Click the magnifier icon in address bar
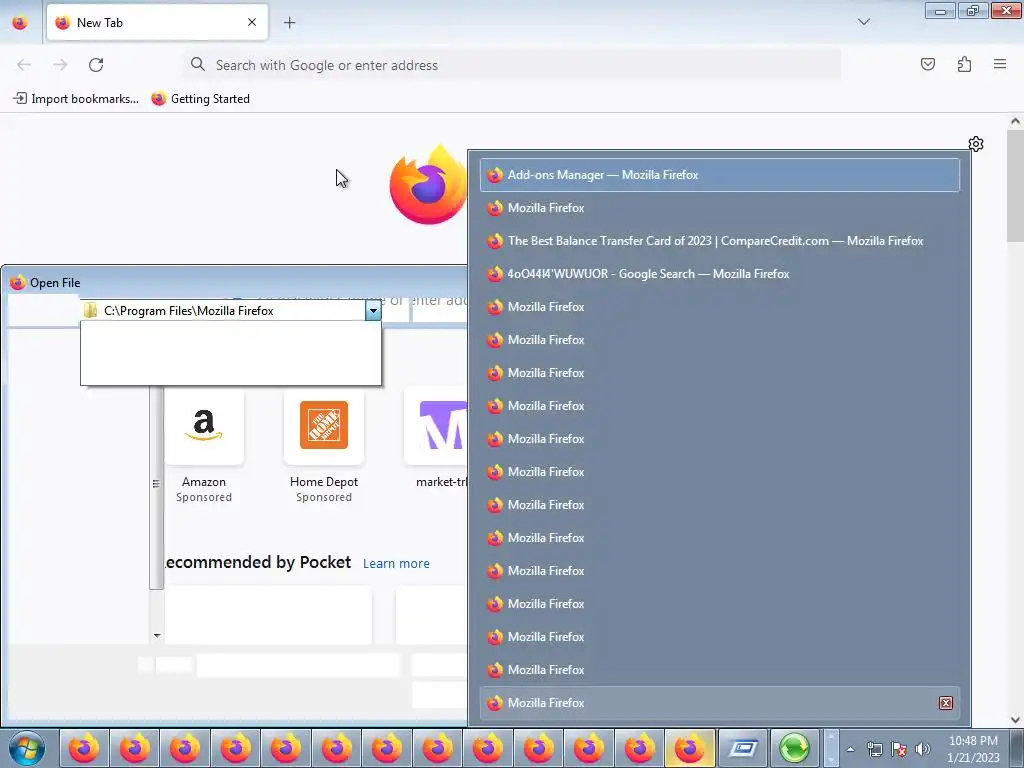 coord(197,64)
